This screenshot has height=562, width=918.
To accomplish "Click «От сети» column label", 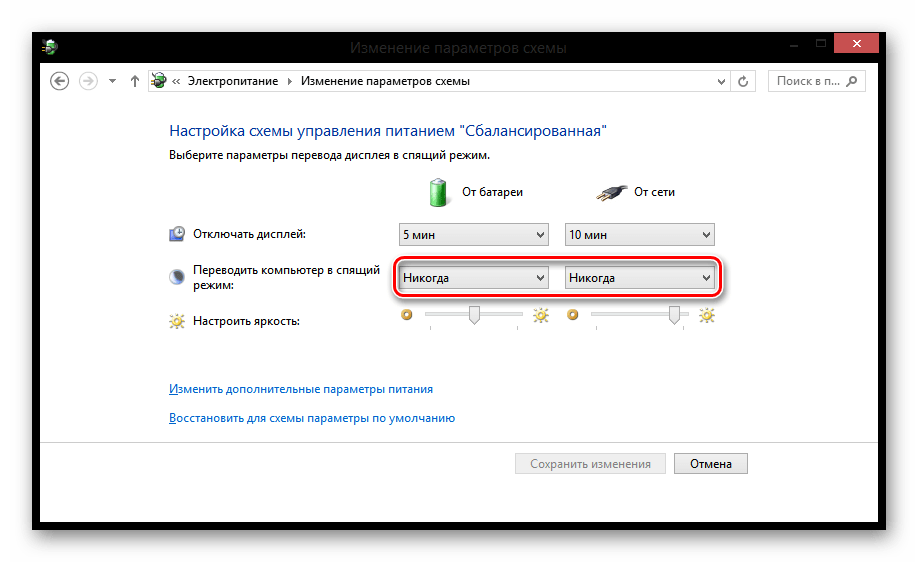I will pyautogui.click(x=655, y=192).
